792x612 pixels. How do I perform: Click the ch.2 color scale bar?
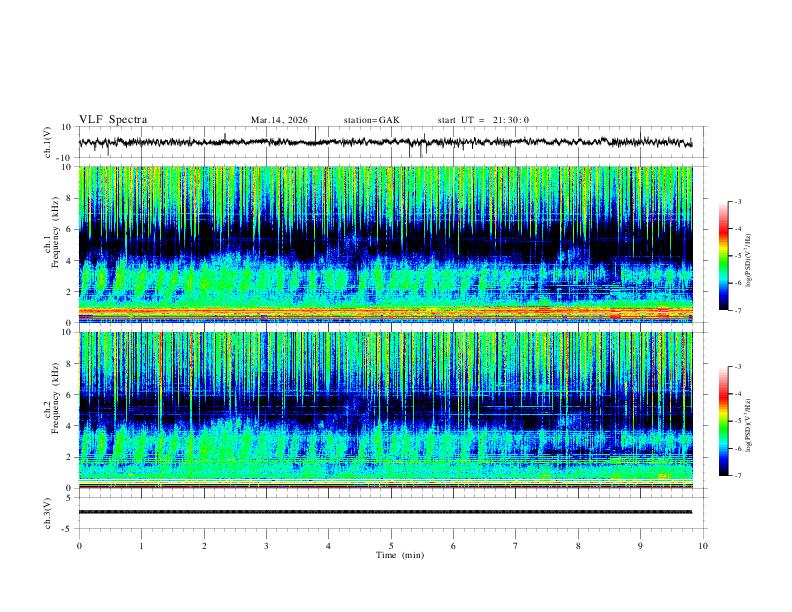coord(724,421)
